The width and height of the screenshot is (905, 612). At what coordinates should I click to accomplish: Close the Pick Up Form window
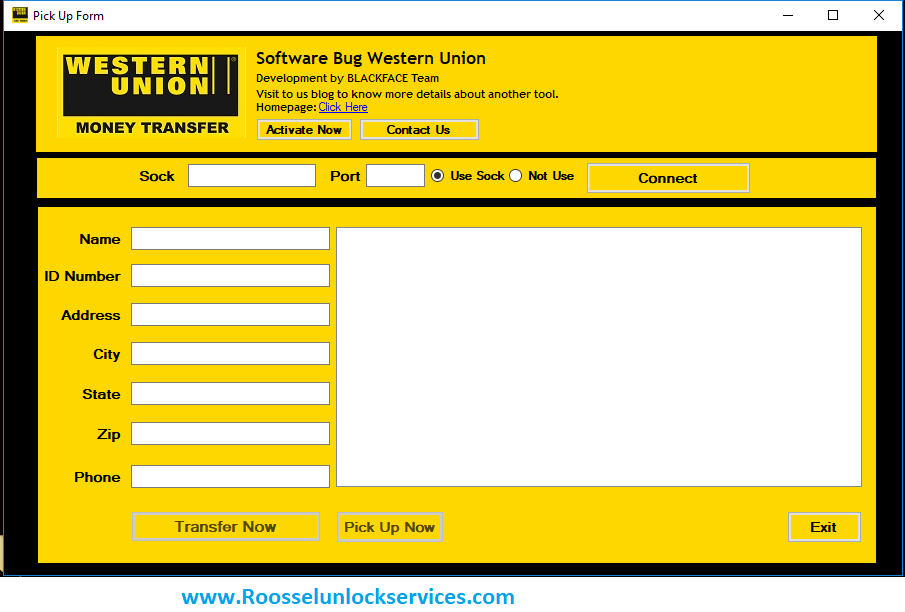(x=878, y=16)
